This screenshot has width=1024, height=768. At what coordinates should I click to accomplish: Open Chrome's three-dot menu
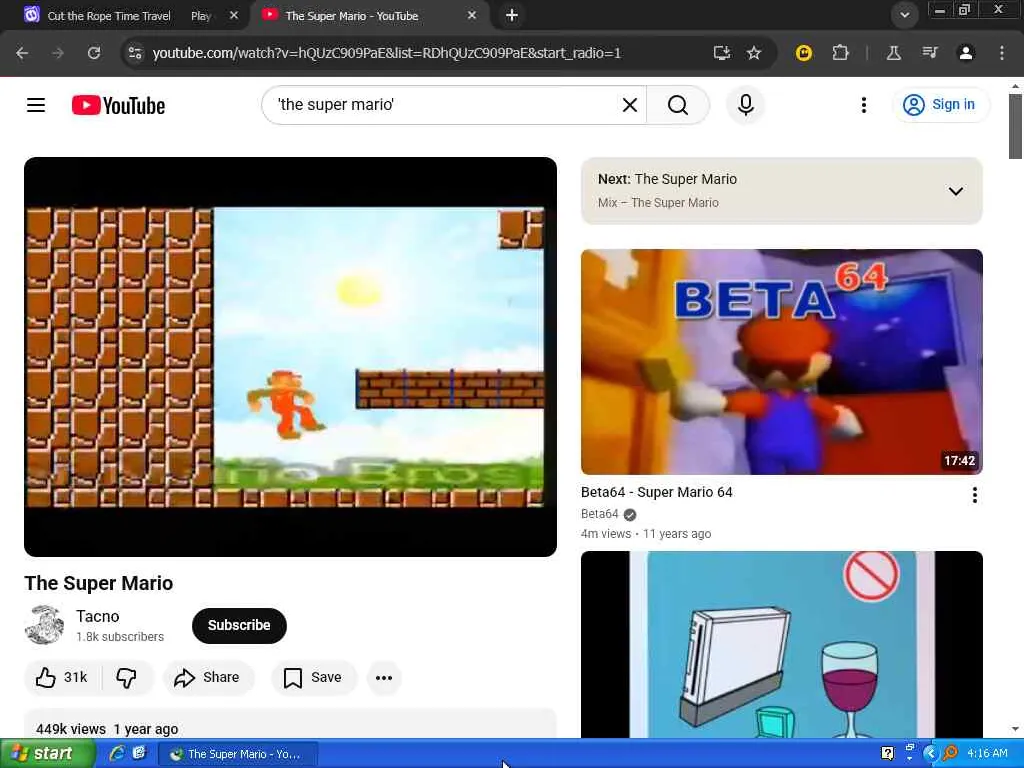point(1001,53)
